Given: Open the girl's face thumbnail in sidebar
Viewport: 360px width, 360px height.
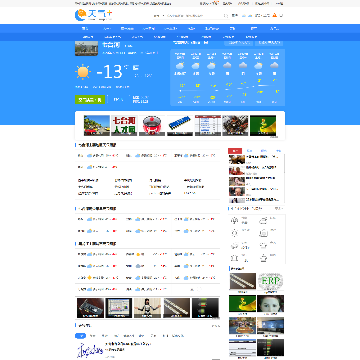Looking at the screenshot, I should [x=271, y=304].
